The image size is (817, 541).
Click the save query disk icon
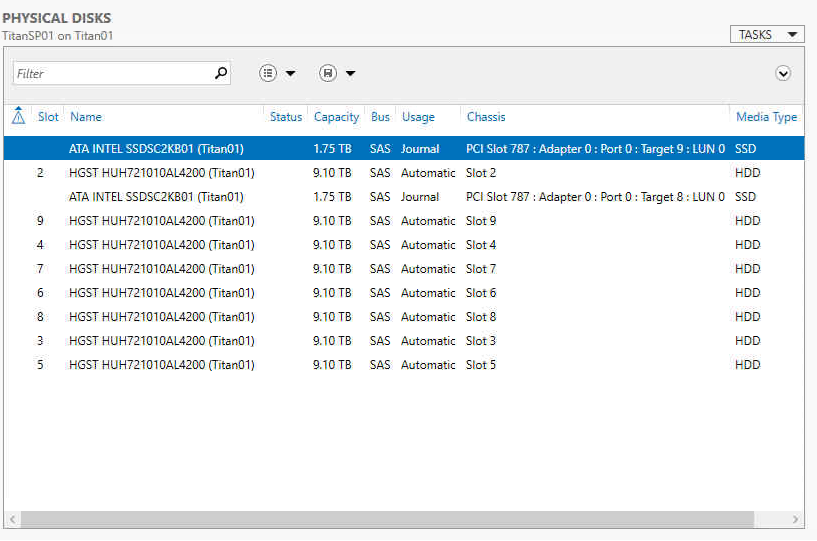point(328,73)
